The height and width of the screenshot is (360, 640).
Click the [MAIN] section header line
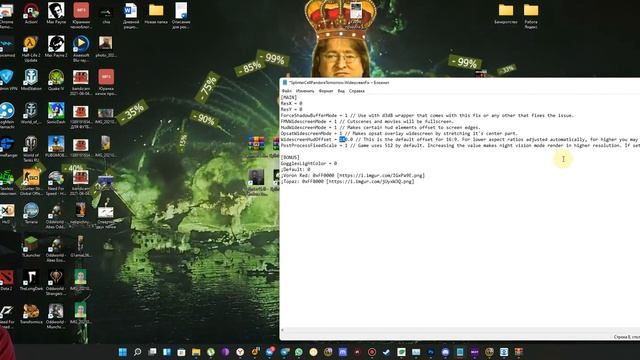(289, 98)
